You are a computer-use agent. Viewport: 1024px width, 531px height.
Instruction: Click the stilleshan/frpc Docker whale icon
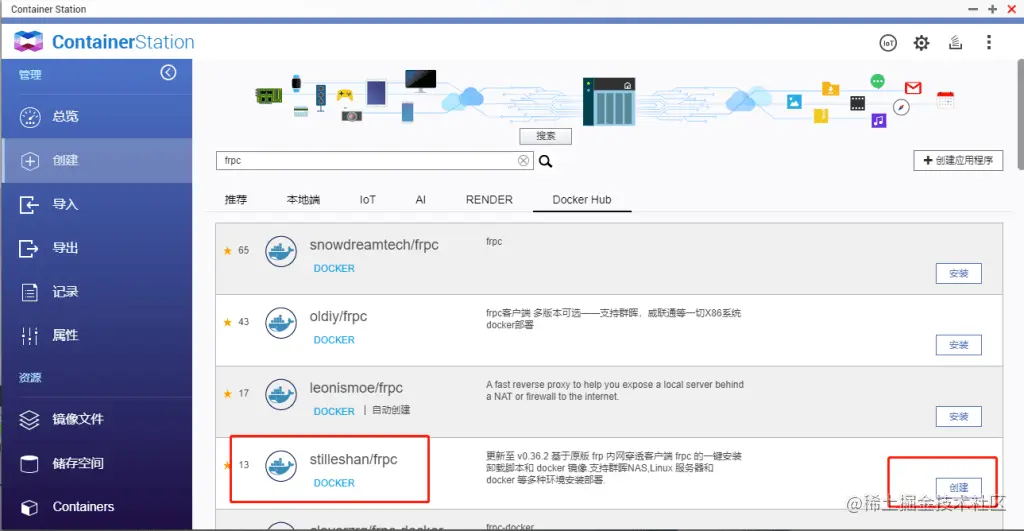(281, 466)
